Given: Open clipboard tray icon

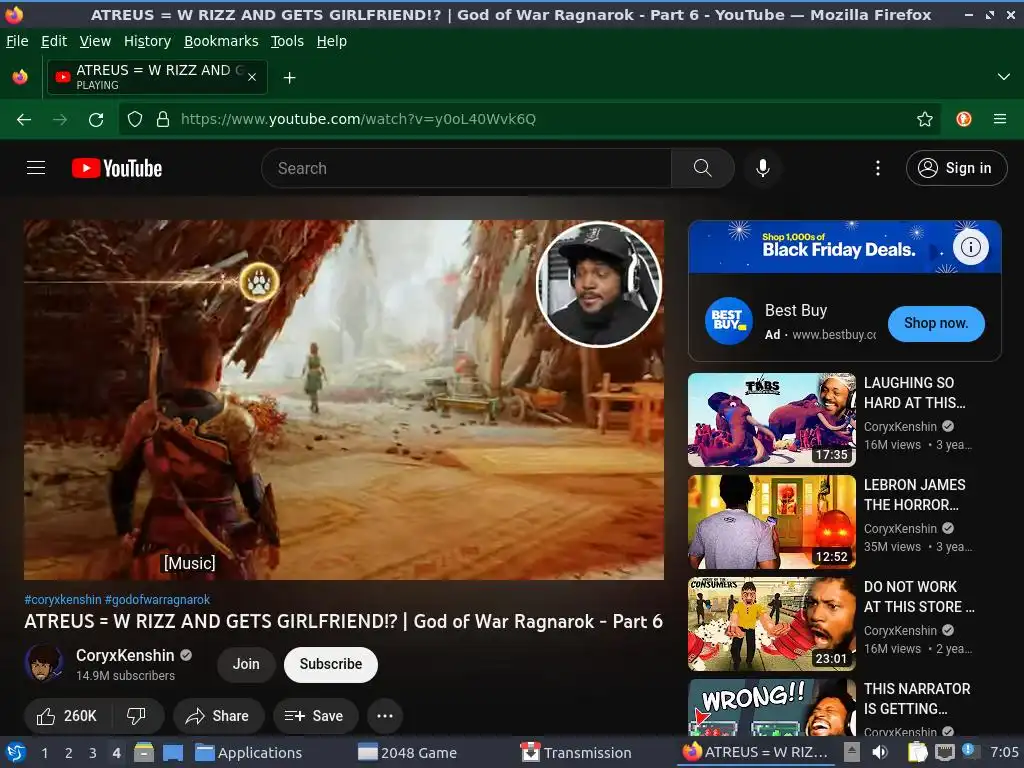Looking at the screenshot, I should pos(917,752).
